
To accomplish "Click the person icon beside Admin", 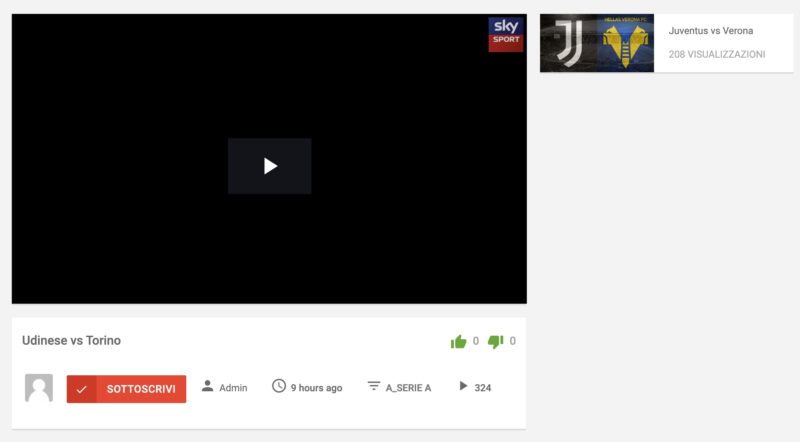I will (207, 386).
